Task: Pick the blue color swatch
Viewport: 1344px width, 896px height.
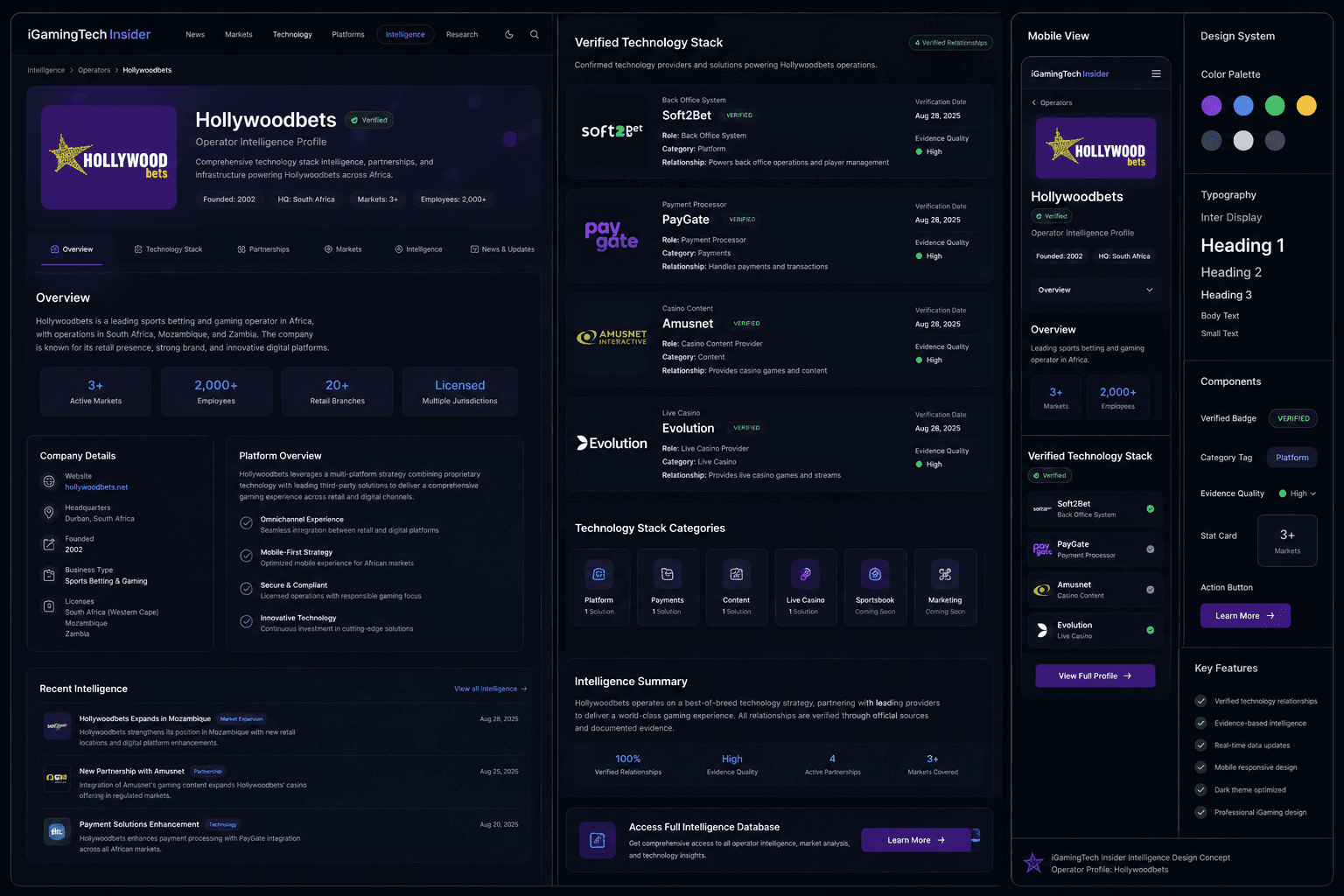Action: click(1243, 106)
